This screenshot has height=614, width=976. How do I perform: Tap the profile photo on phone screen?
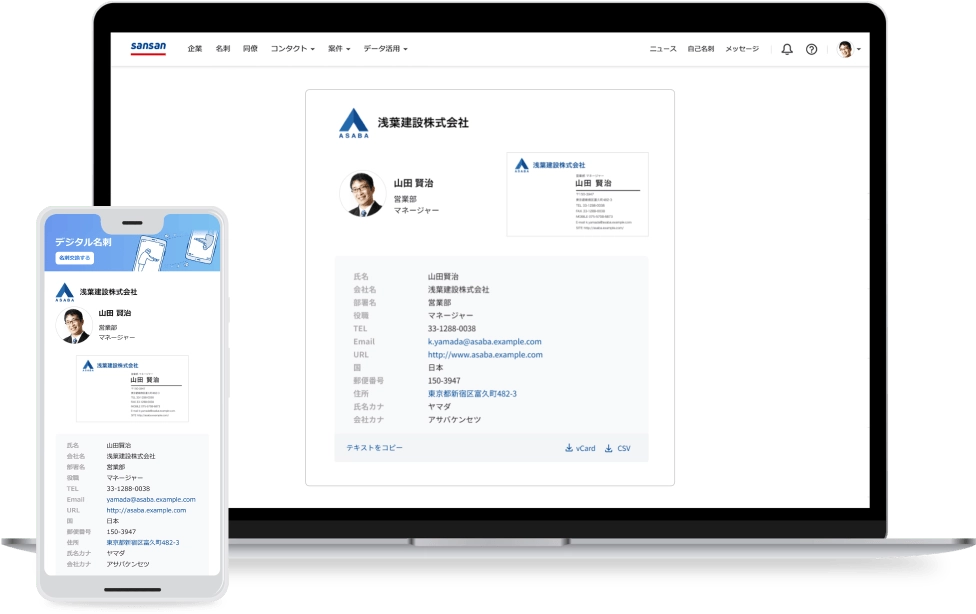(x=74, y=326)
